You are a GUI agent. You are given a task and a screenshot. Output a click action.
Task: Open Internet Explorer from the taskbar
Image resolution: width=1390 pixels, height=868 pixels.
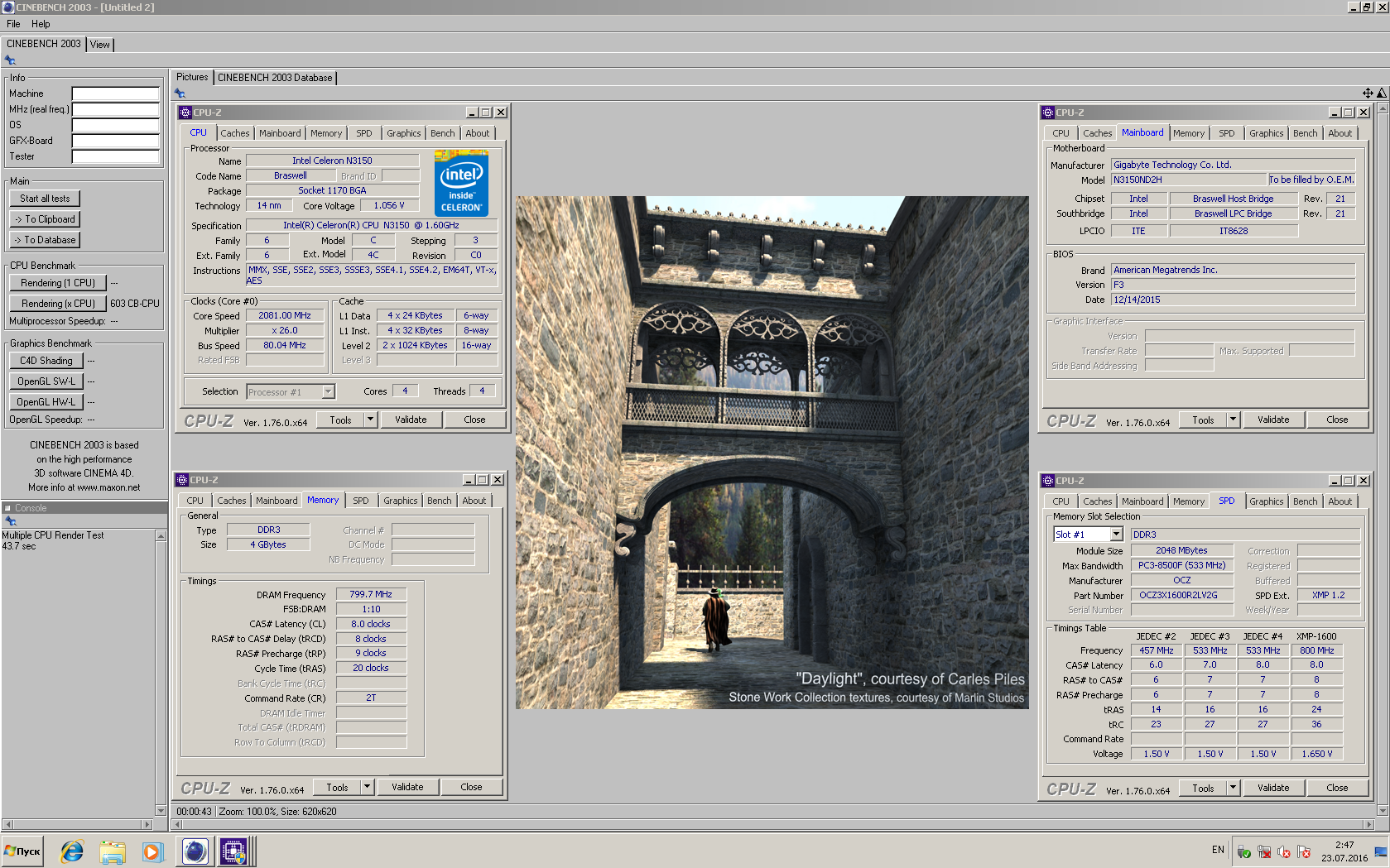(x=72, y=851)
